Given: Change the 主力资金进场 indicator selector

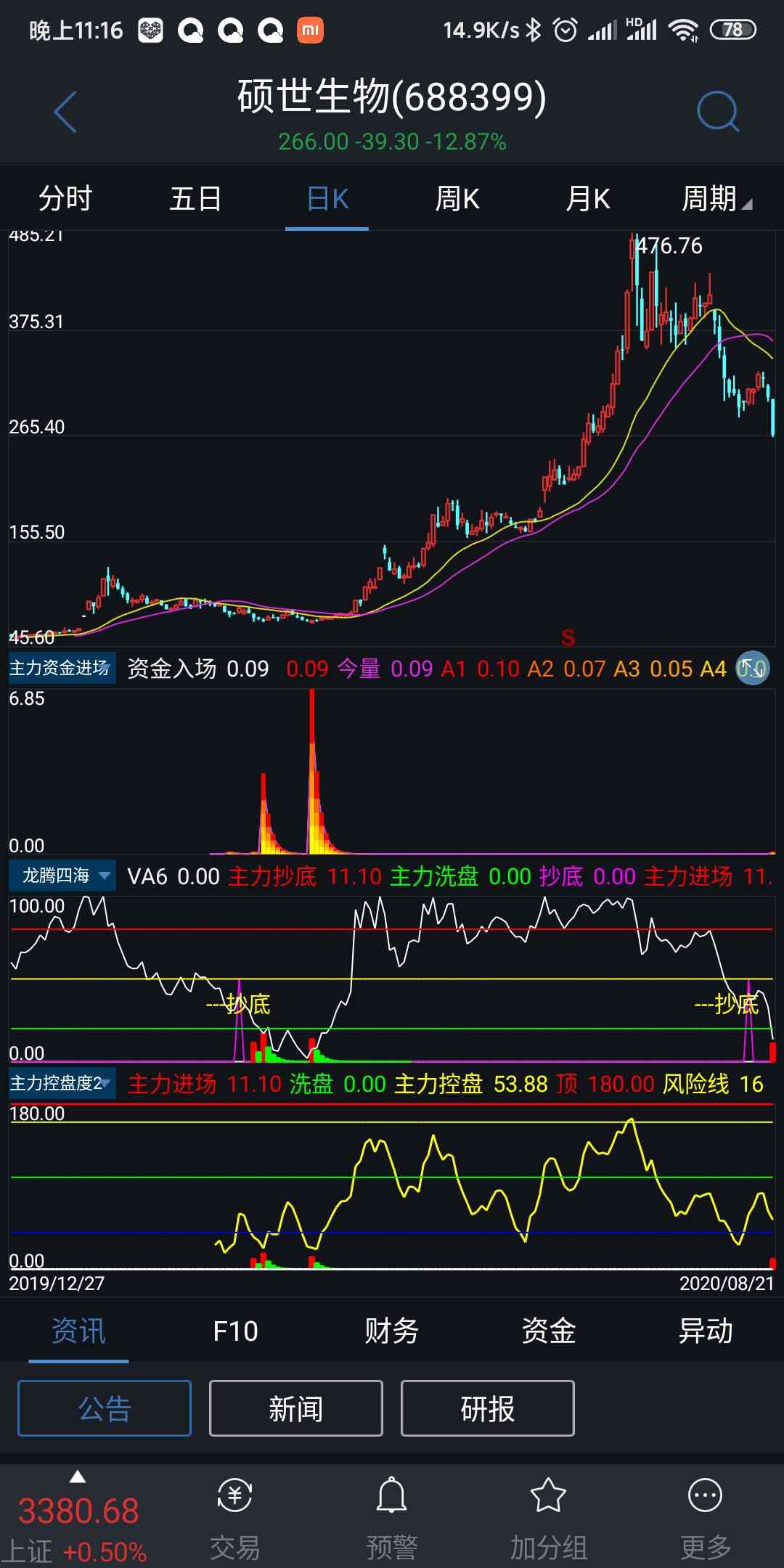Looking at the screenshot, I should click(x=61, y=668).
